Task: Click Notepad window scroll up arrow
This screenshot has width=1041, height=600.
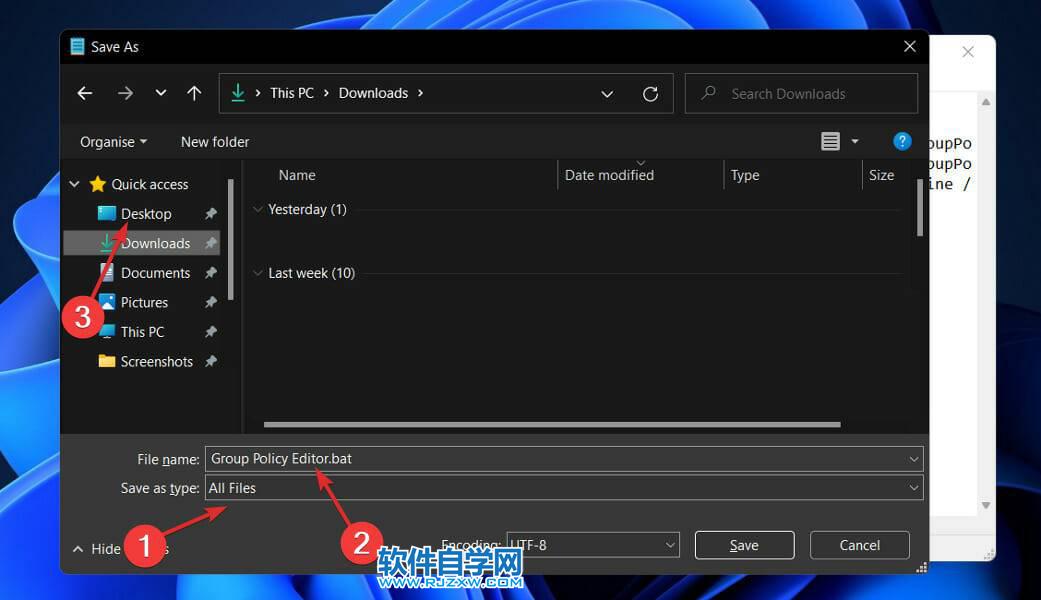Action: pyautogui.click(x=986, y=102)
